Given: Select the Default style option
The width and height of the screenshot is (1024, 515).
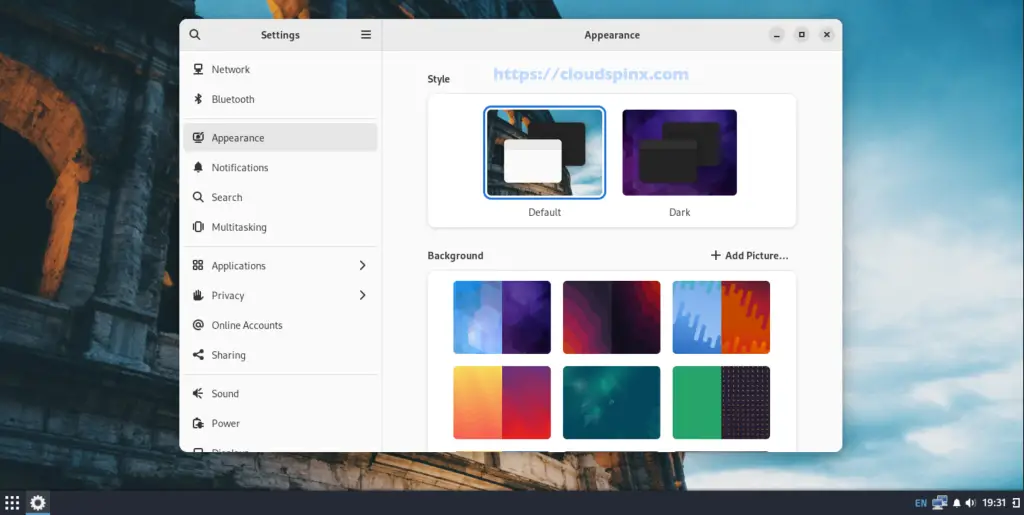Looking at the screenshot, I should tap(544, 153).
